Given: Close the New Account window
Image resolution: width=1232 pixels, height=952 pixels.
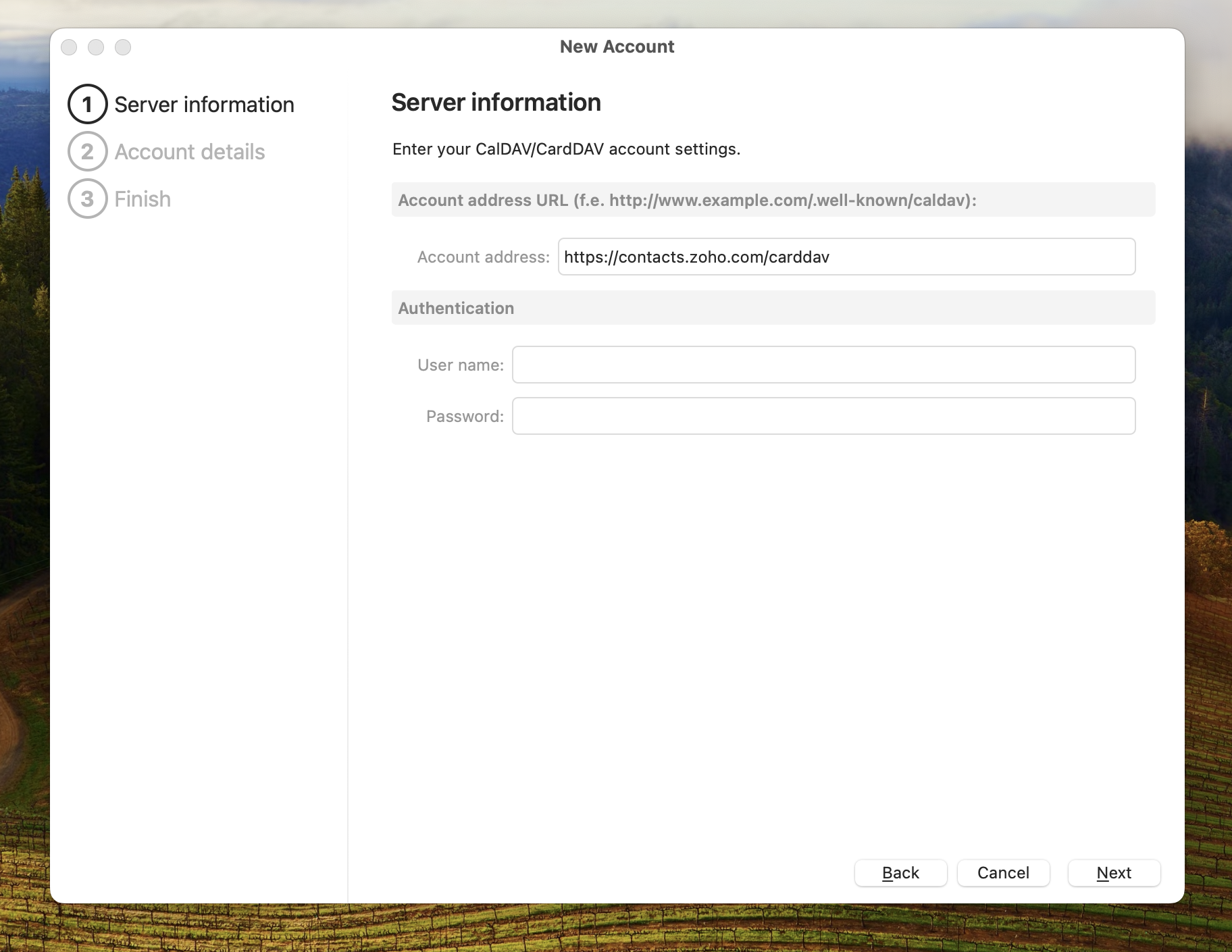Looking at the screenshot, I should pos(69,47).
